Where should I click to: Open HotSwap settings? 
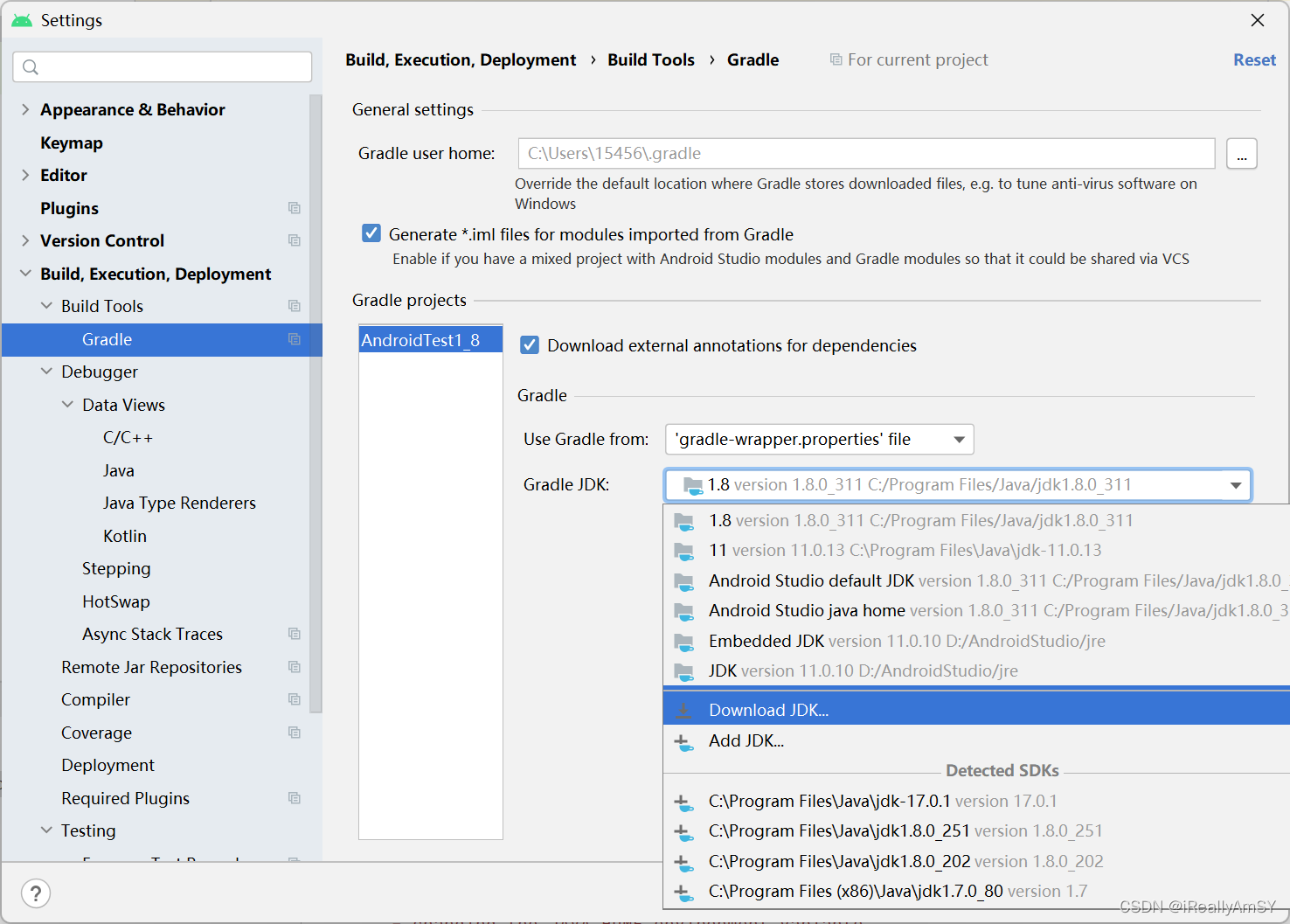coord(116,601)
